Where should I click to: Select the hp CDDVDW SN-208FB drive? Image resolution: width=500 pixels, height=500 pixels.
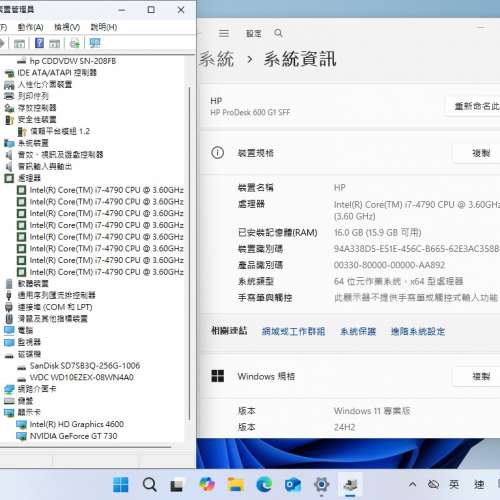(x=73, y=61)
